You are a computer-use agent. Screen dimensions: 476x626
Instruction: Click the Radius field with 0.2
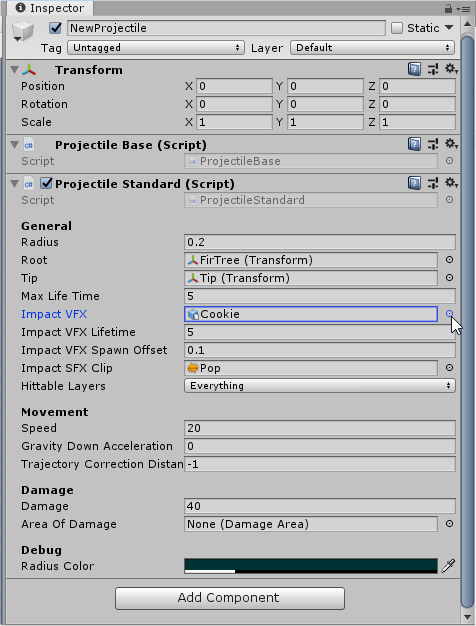click(x=320, y=242)
